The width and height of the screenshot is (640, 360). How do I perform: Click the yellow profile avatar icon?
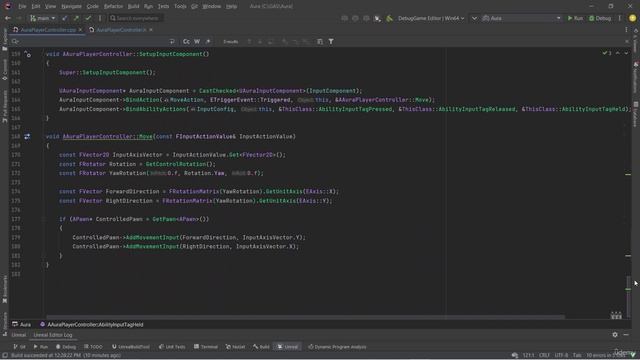632,18
